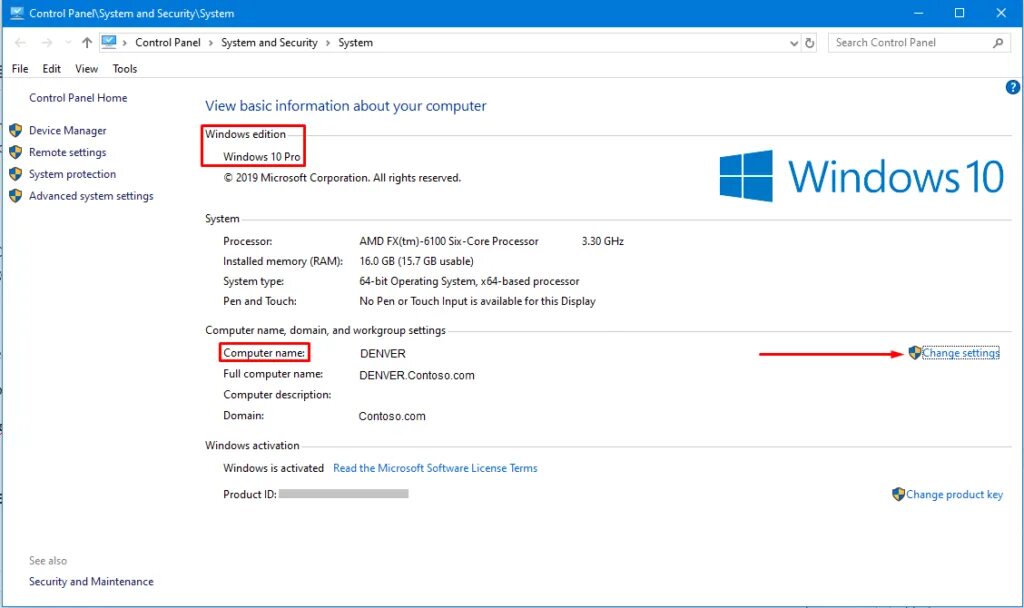The height and width of the screenshot is (608, 1024).
Task: Open the Tools menu
Action: (124, 68)
